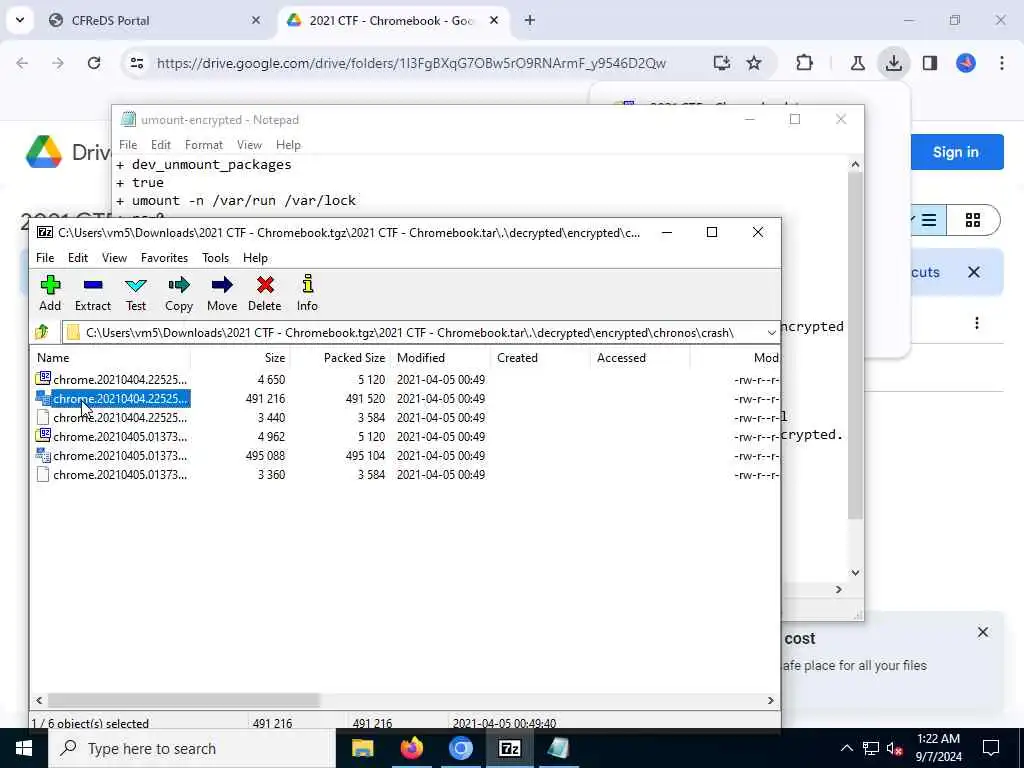
Task: Click the Chrome address bar URL
Action: pyautogui.click(x=411, y=63)
